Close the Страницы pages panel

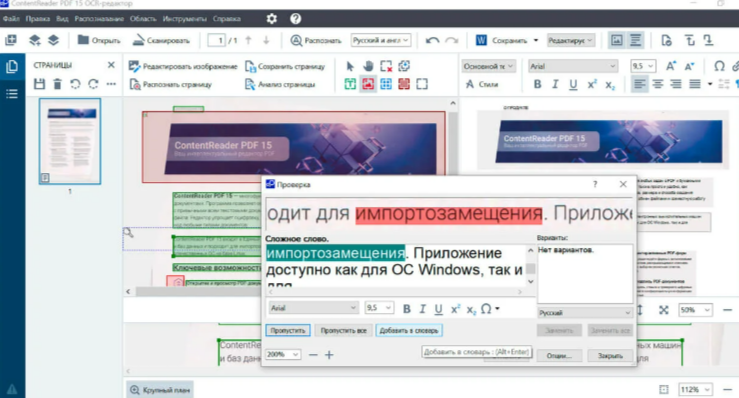click(111, 65)
